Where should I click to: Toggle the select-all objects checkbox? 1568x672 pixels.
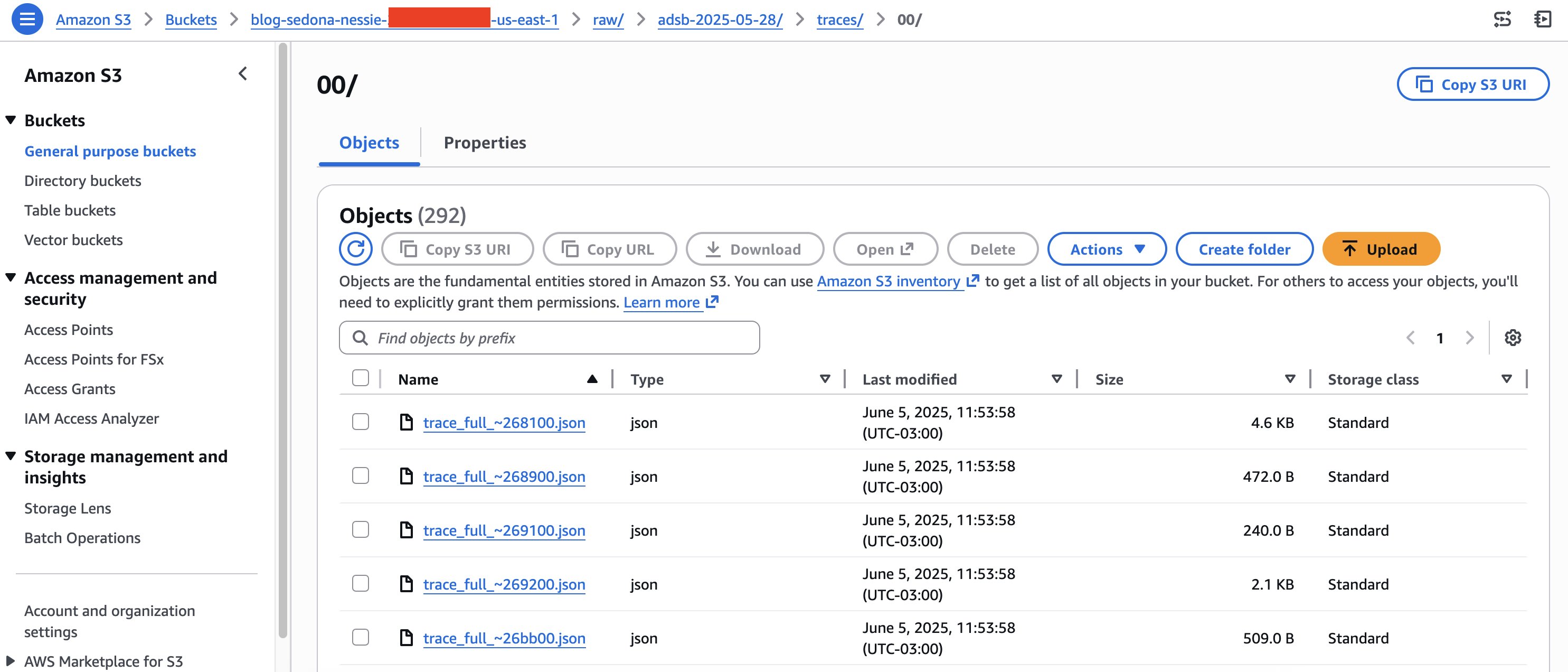[361, 378]
